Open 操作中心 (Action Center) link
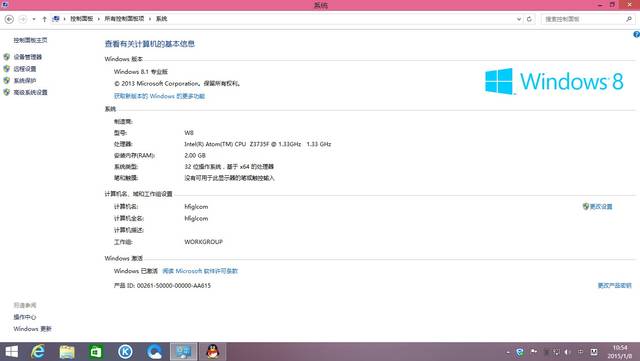This screenshot has height=361, width=640. click(x=24, y=317)
